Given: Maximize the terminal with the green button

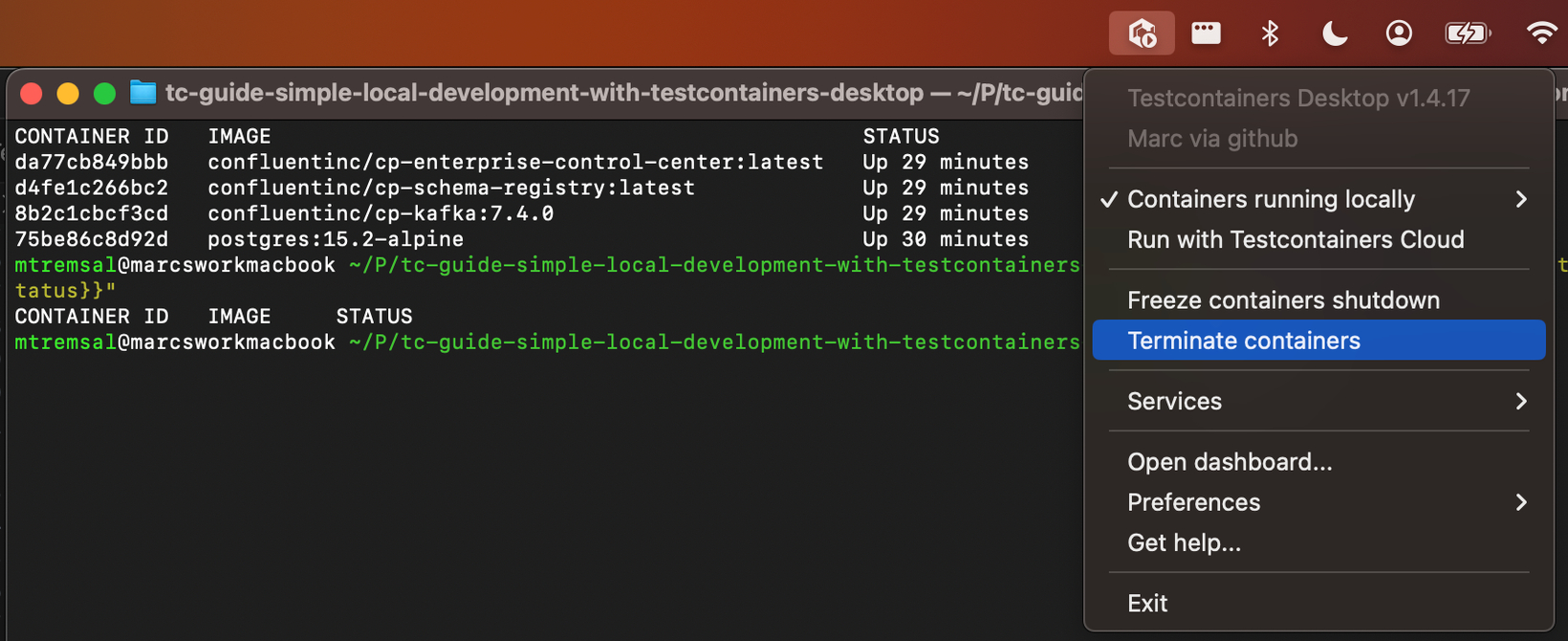Looking at the screenshot, I should click(x=105, y=93).
